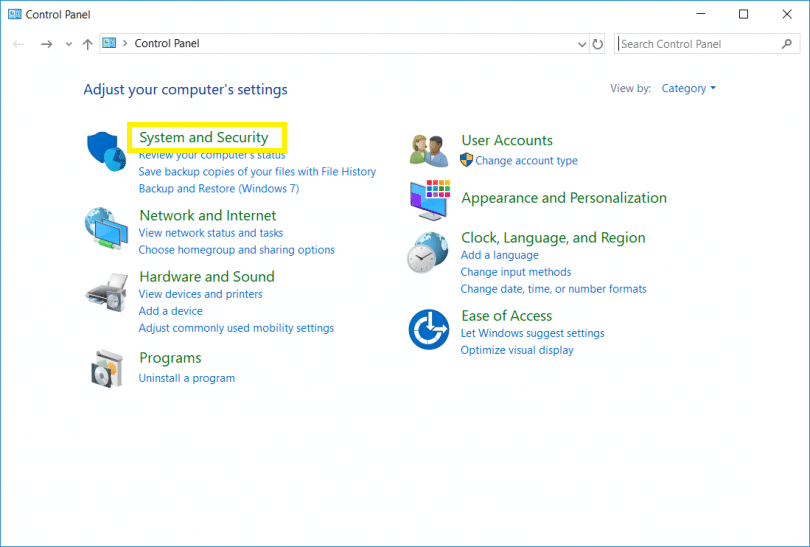Screen dimensions: 810x547
Task: Click Change account type link
Action: coord(526,161)
